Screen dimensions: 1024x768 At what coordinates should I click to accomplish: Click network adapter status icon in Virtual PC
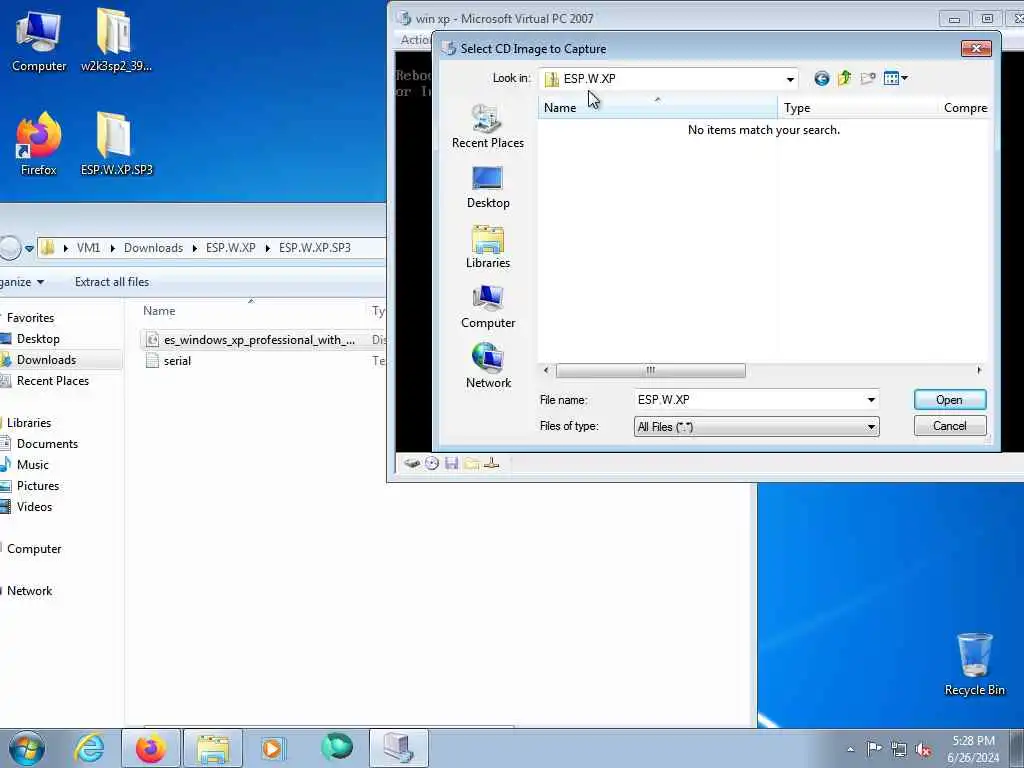pos(492,464)
